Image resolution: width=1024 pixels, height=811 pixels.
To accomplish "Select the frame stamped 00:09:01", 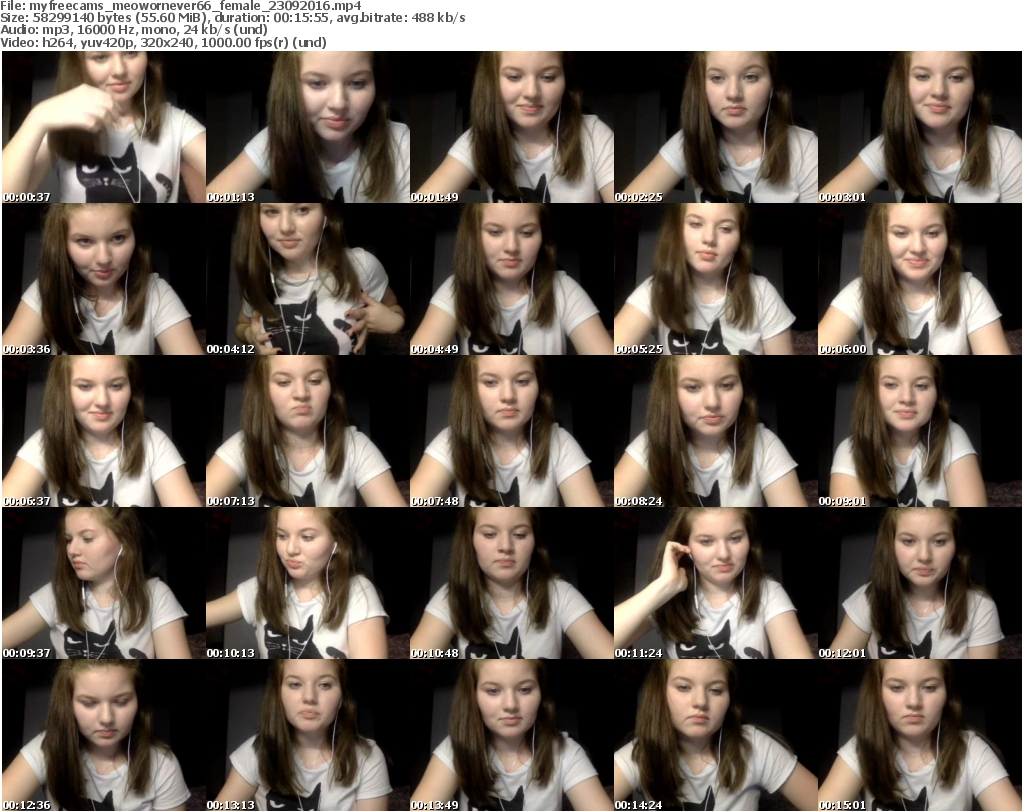I will (920, 432).
